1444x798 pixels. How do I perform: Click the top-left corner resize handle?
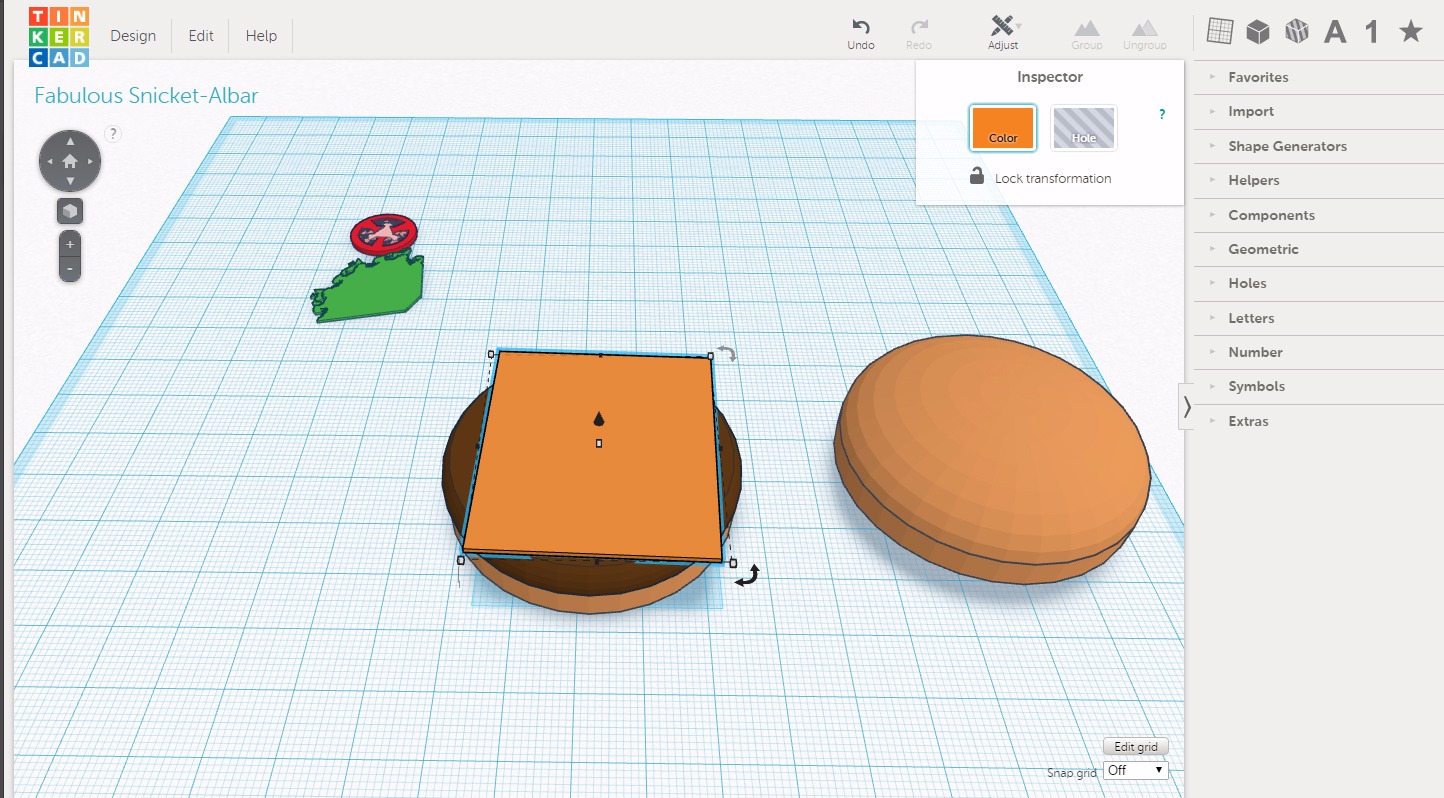(491, 354)
